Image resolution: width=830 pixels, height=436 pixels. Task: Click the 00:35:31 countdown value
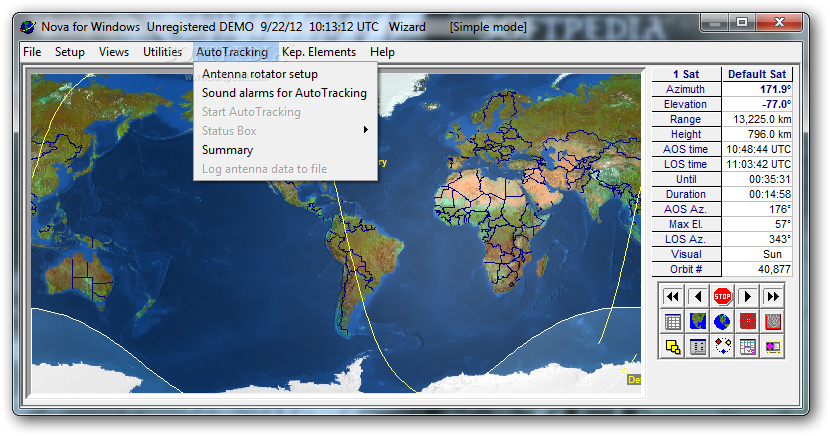pyautogui.click(x=757, y=179)
